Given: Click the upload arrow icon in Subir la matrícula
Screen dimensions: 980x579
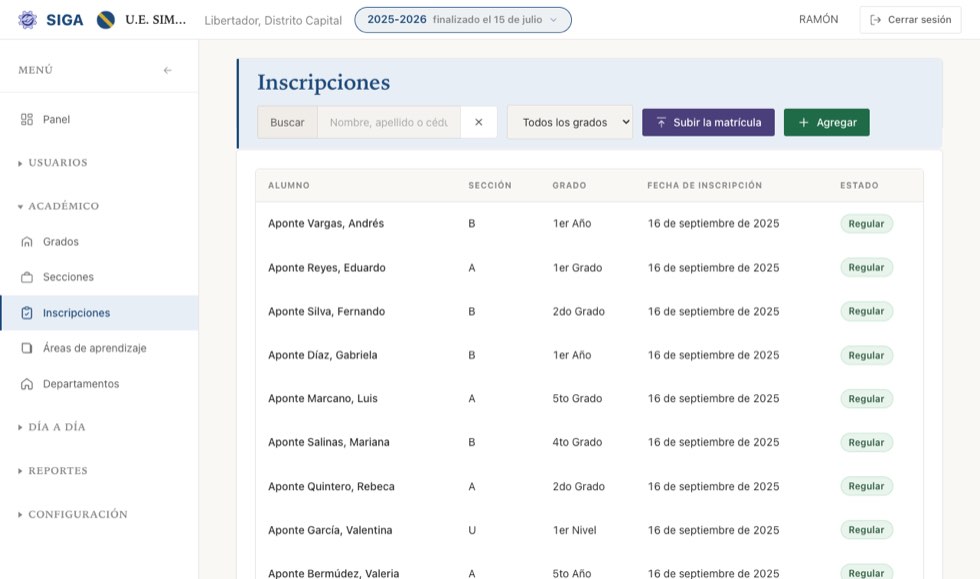Looking at the screenshot, I should point(661,123).
